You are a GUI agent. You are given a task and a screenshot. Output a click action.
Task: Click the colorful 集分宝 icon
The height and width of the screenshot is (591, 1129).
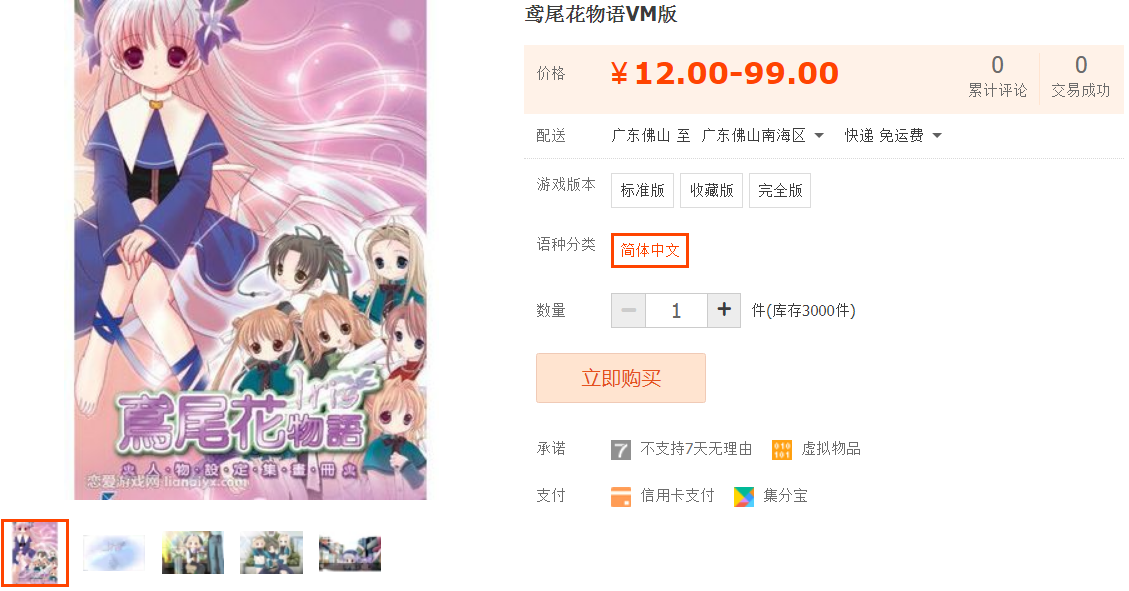pos(744,497)
